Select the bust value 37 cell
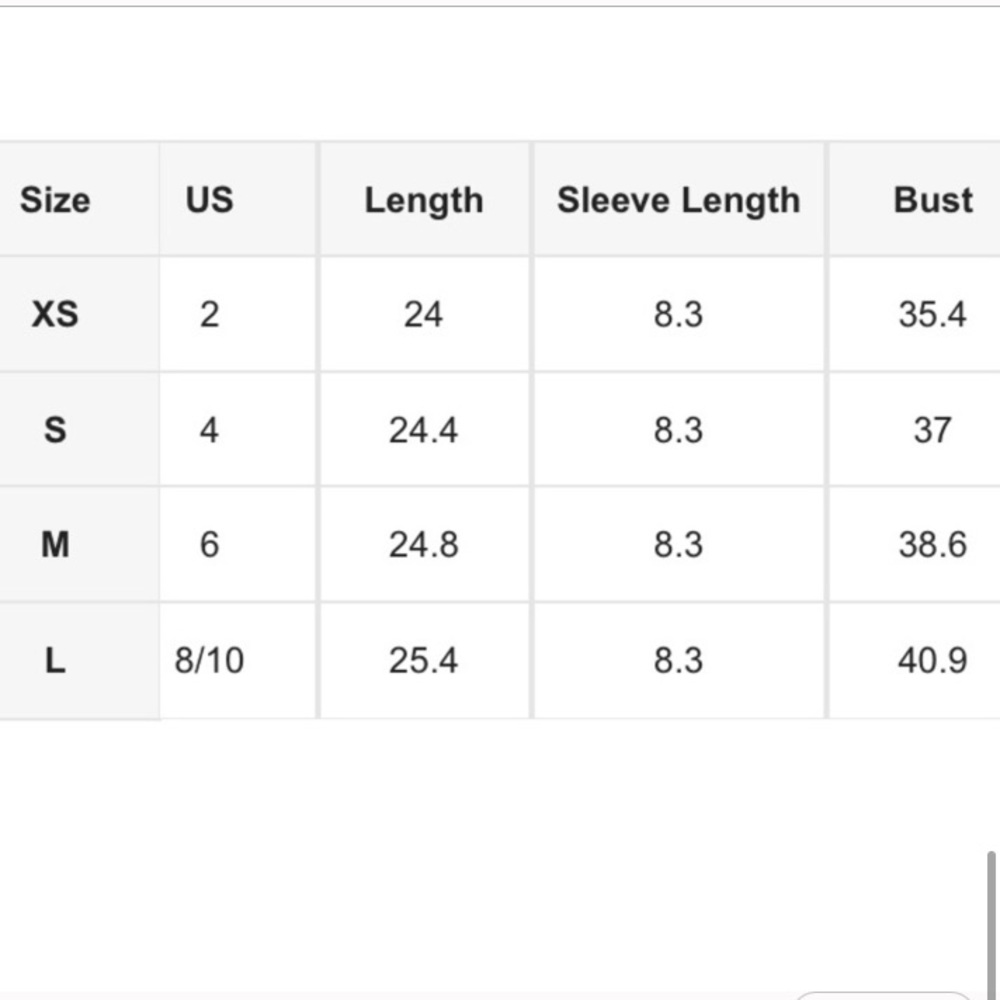 (x=932, y=429)
